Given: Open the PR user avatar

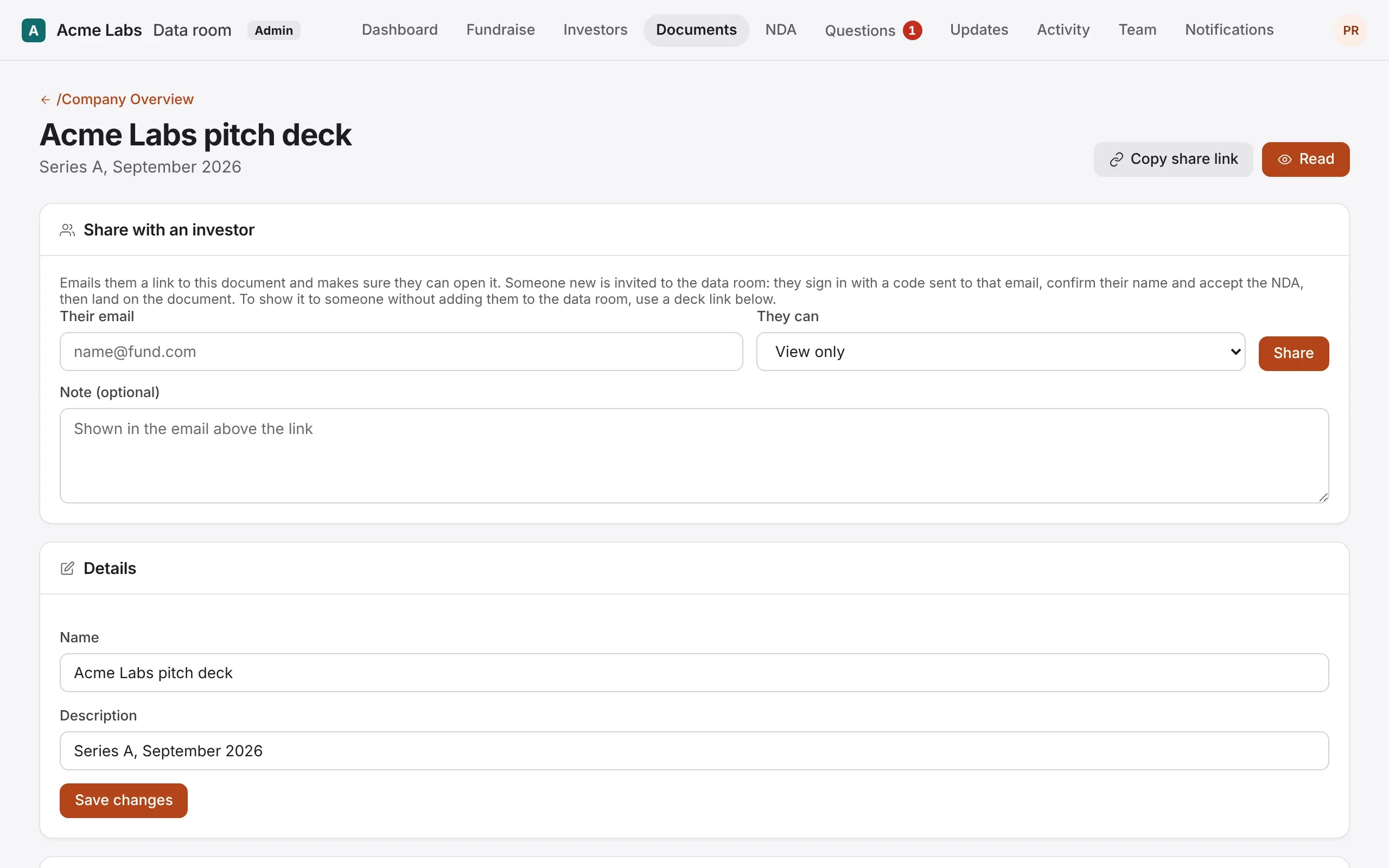Looking at the screenshot, I should (1350, 30).
